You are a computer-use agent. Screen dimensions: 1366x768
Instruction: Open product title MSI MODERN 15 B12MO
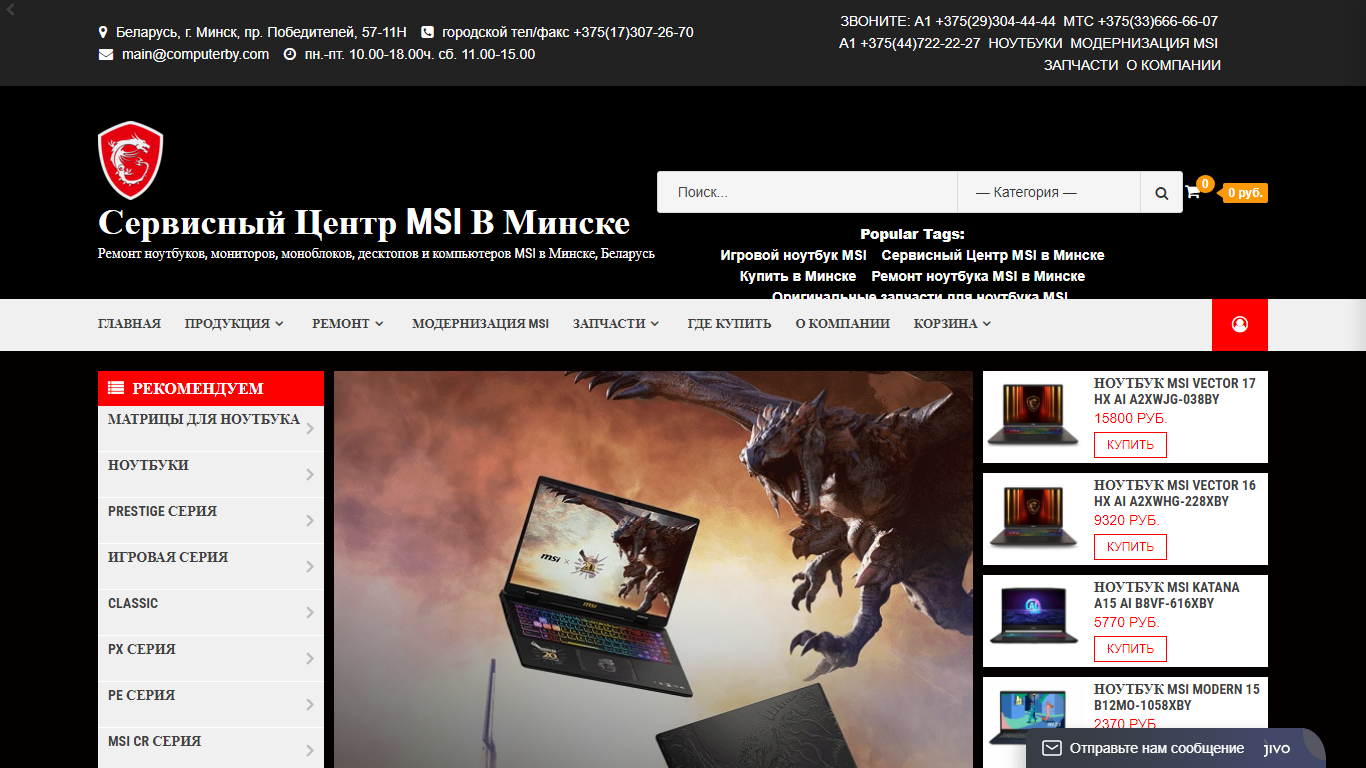[x=1177, y=697]
